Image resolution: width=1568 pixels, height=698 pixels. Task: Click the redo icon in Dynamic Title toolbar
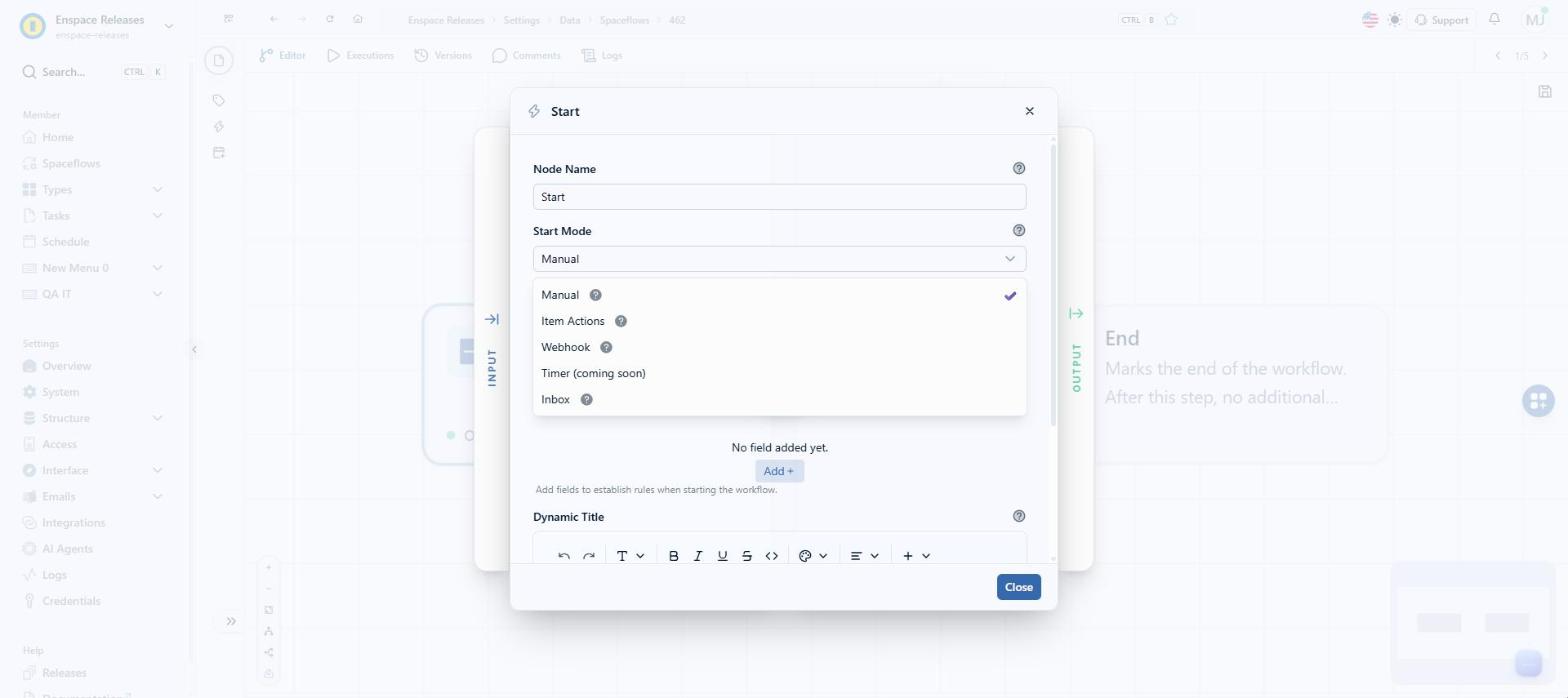[589, 556]
